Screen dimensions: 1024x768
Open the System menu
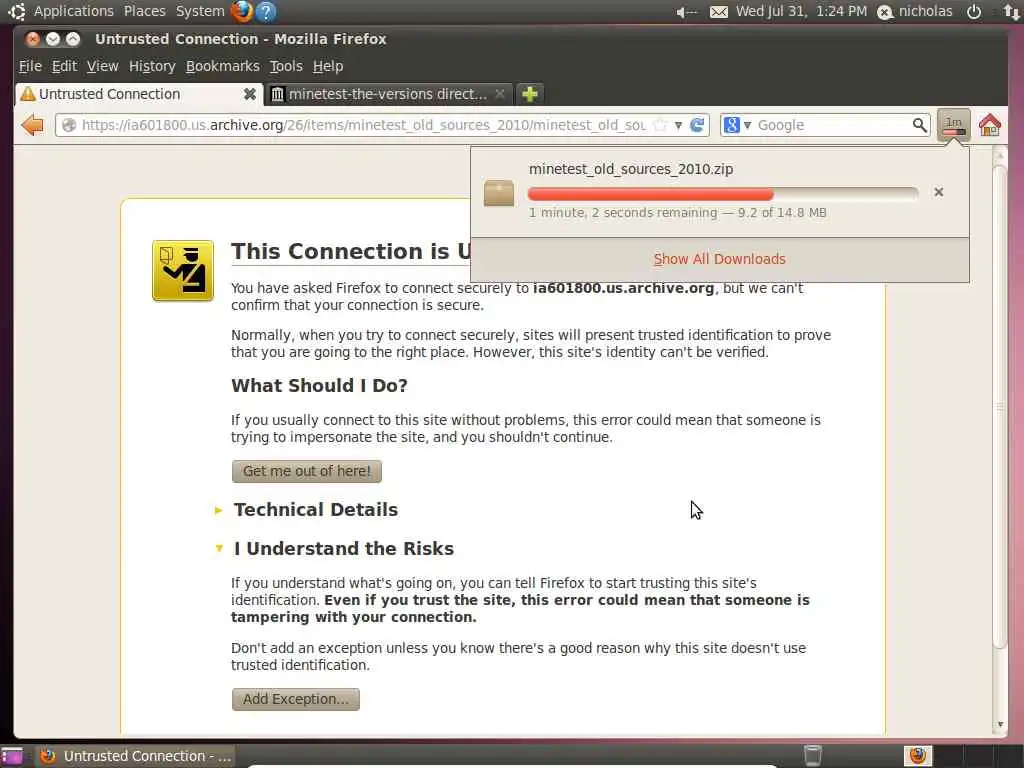[x=200, y=11]
